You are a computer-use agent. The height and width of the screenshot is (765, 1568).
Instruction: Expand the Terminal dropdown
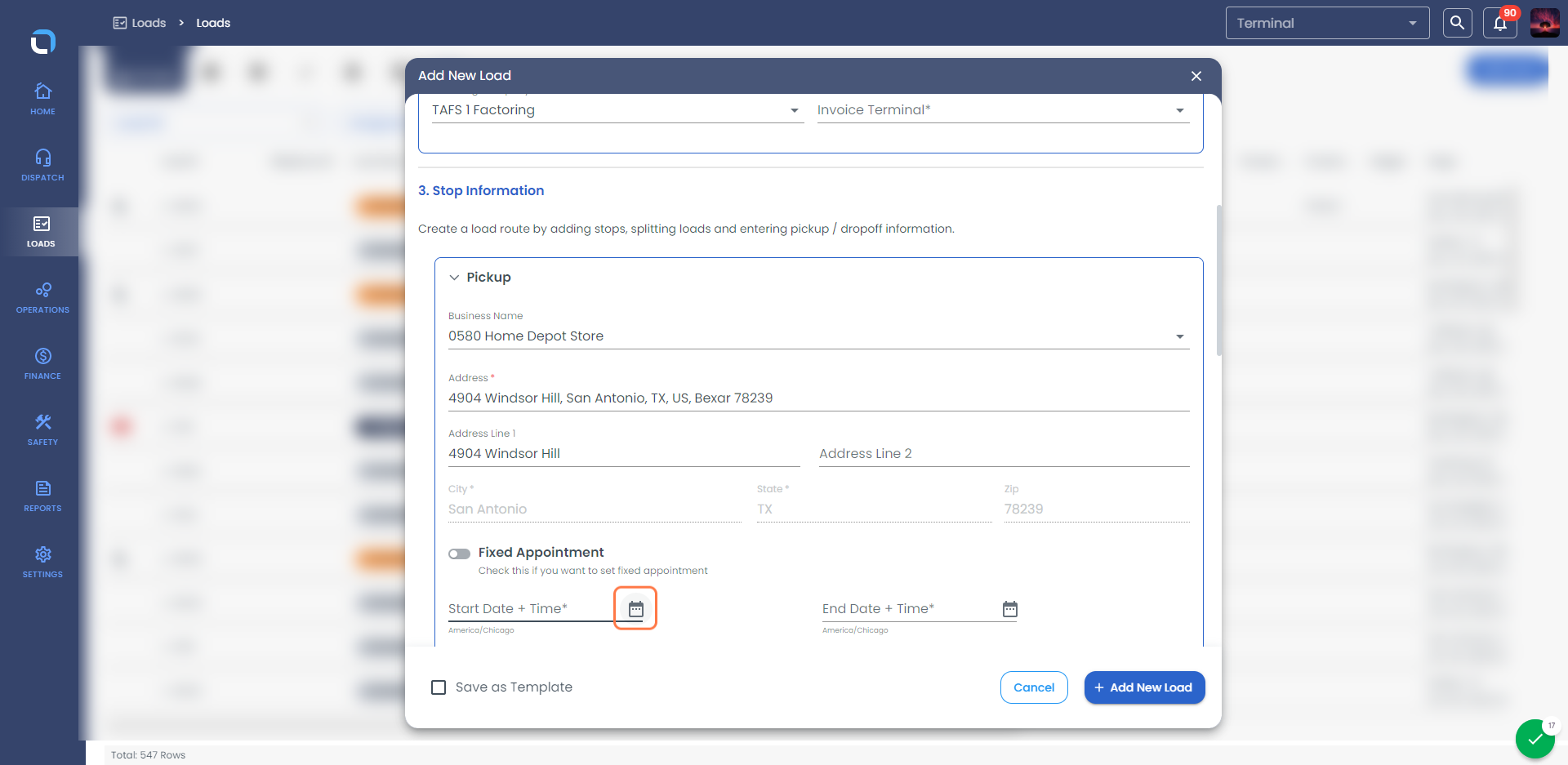[1327, 23]
